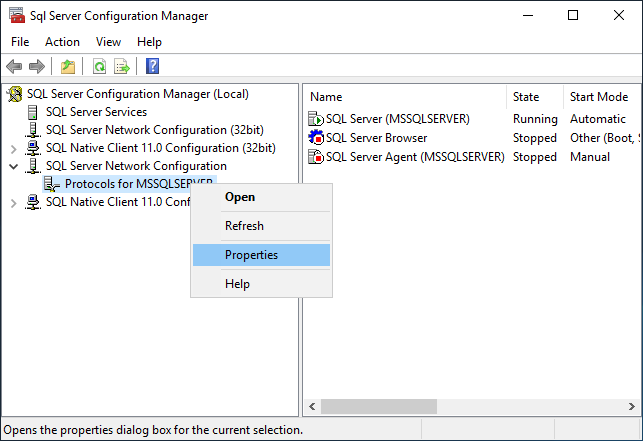Collapse the SQL Server Network Configuration node

tap(13, 166)
